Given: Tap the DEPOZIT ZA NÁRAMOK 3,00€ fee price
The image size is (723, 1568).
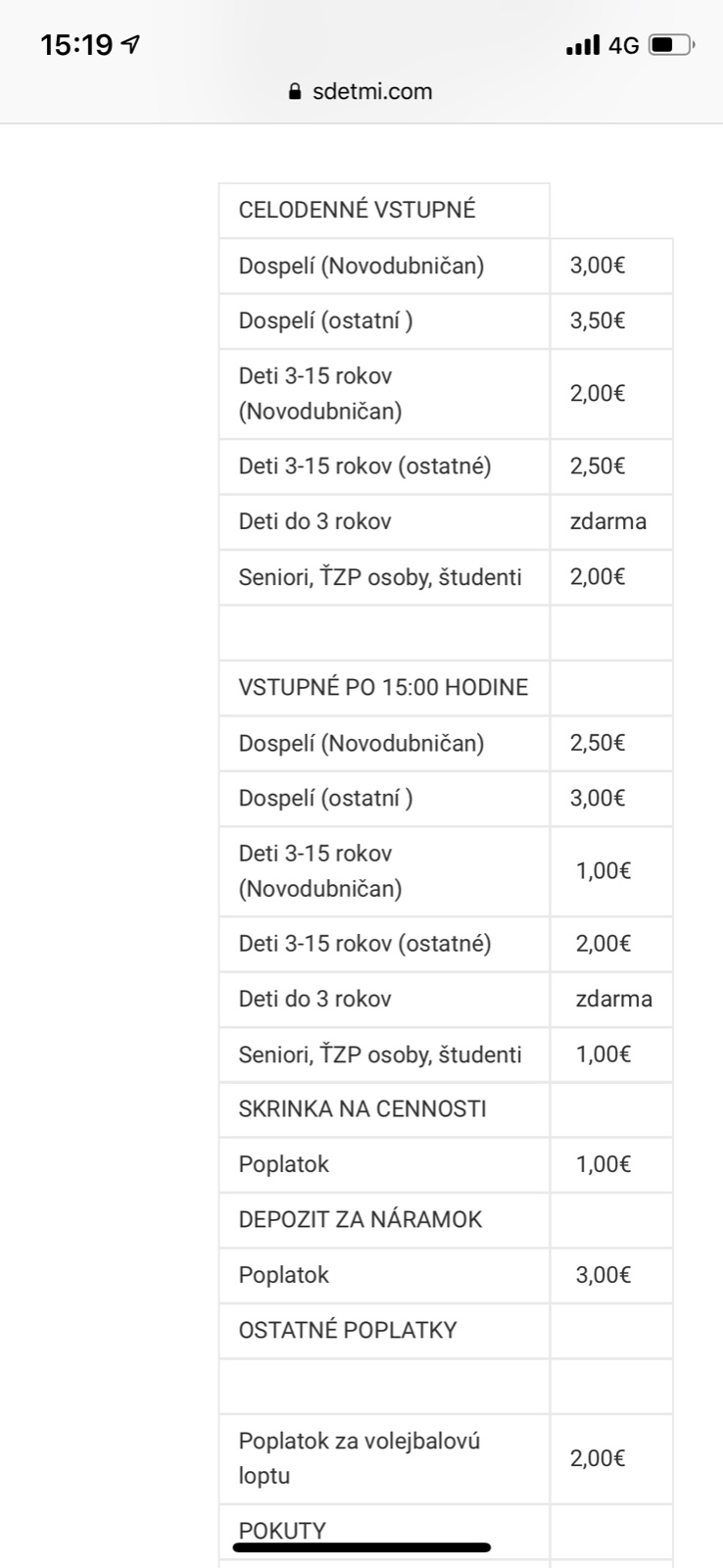Looking at the screenshot, I should (x=603, y=1275).
